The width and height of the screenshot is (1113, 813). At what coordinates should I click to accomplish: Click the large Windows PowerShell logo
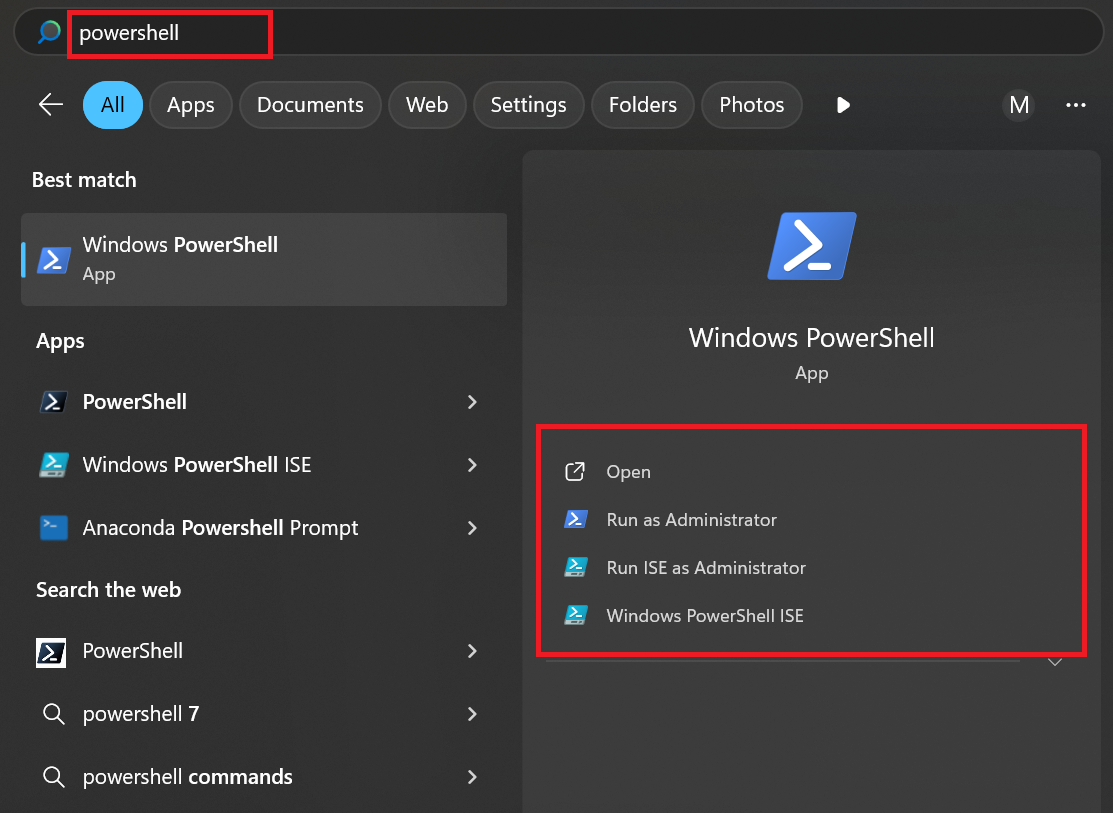point(811,246)
